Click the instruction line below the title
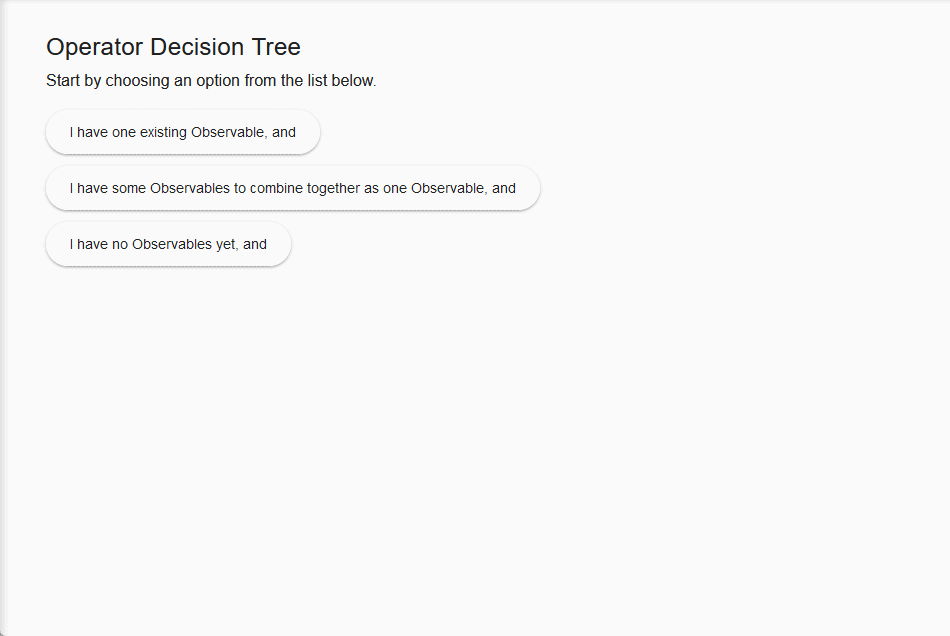This screenshot has width=950, height=636. click(211, 81)
